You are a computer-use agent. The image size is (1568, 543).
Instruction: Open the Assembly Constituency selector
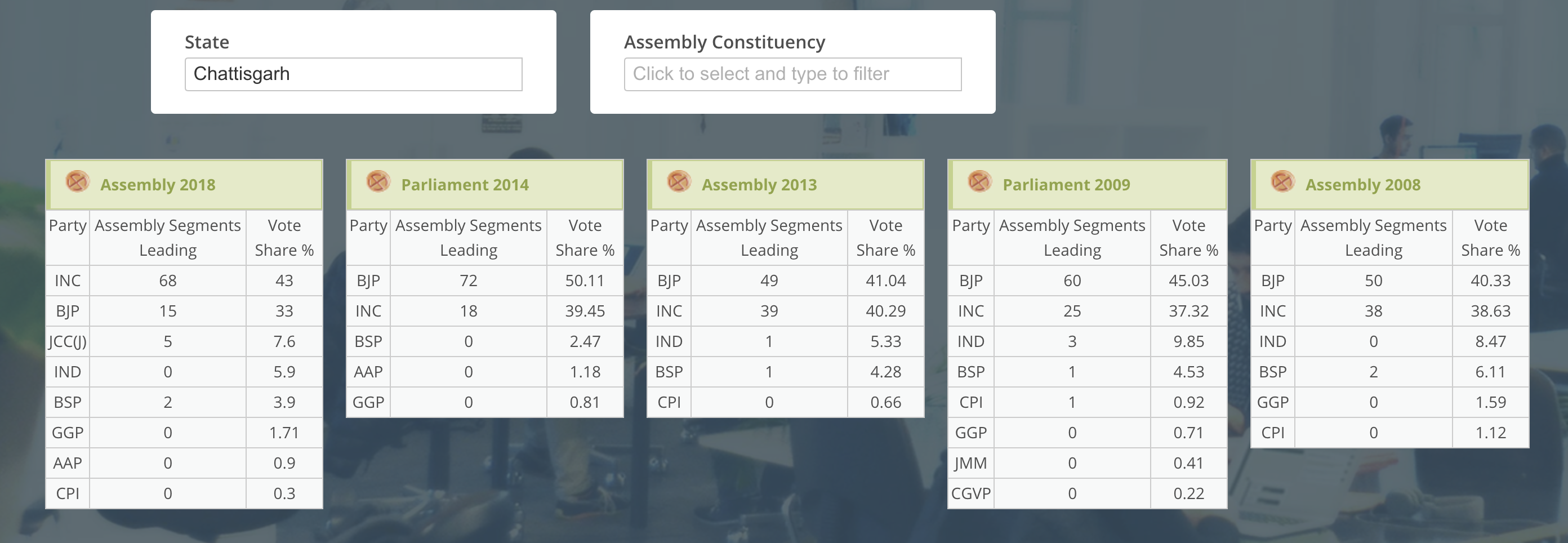click(x=792, y=74)
